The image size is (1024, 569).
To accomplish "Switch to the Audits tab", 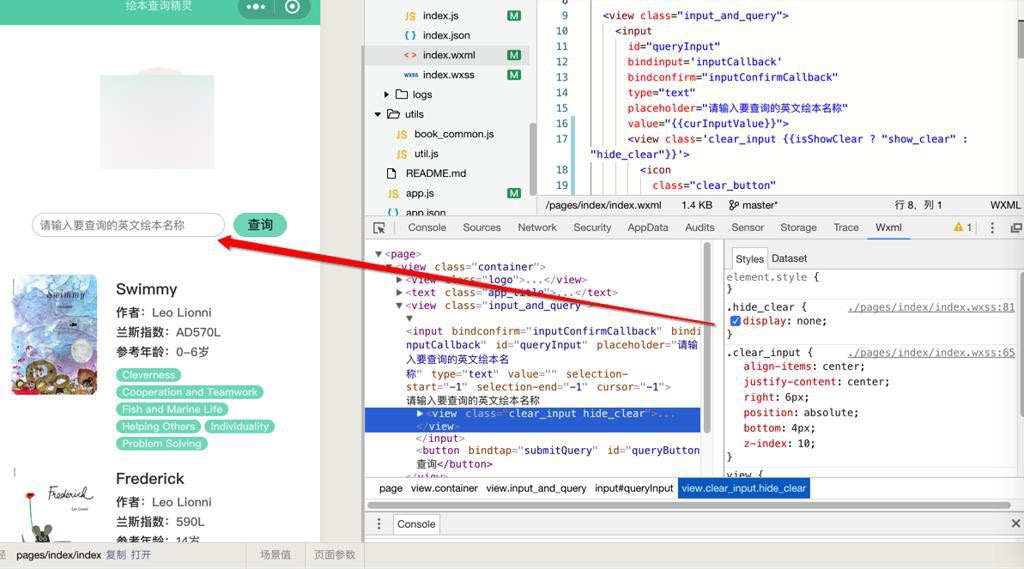I will [x=699, y=227].
